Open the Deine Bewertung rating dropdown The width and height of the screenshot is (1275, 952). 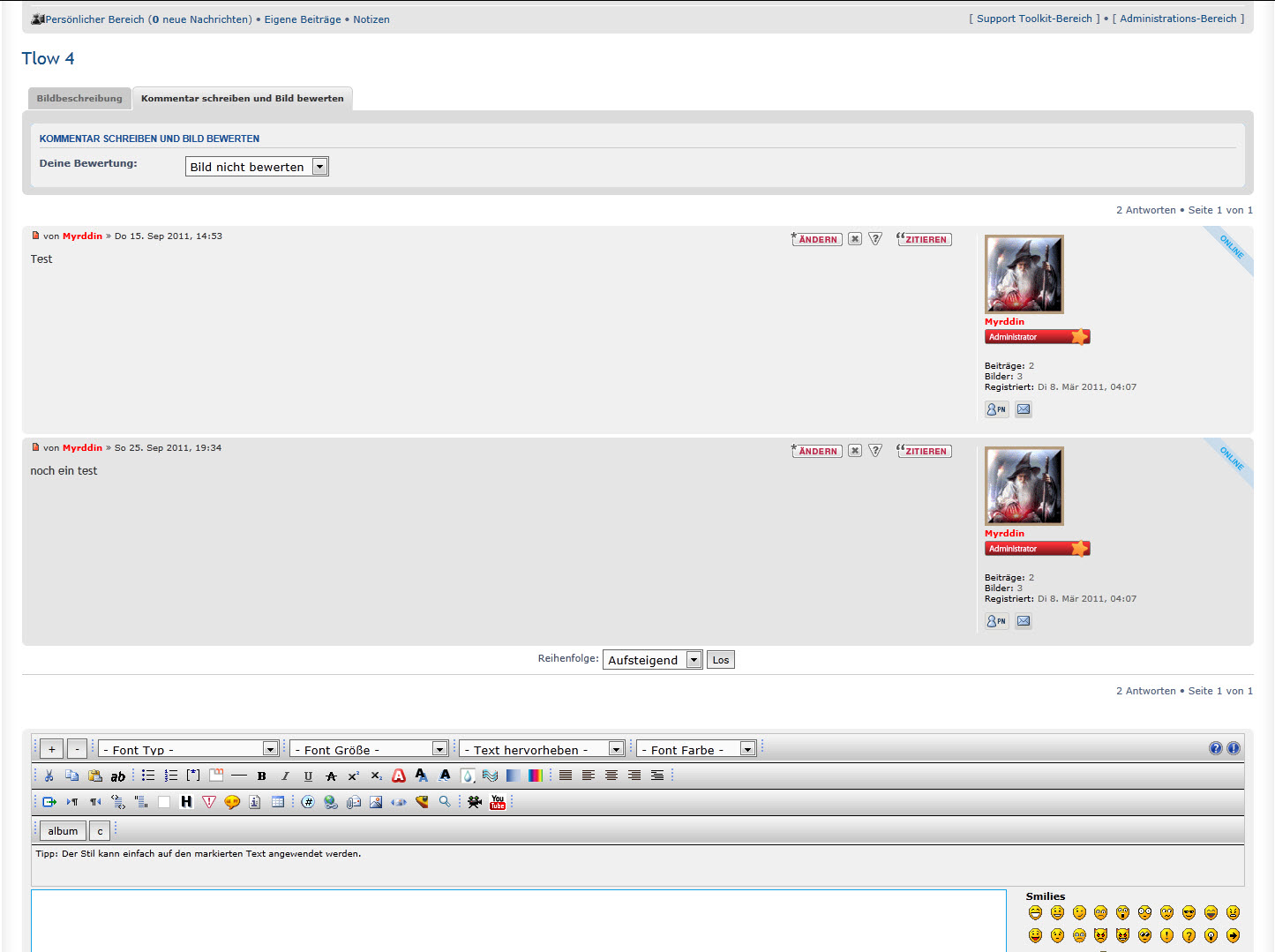(257, 167)
